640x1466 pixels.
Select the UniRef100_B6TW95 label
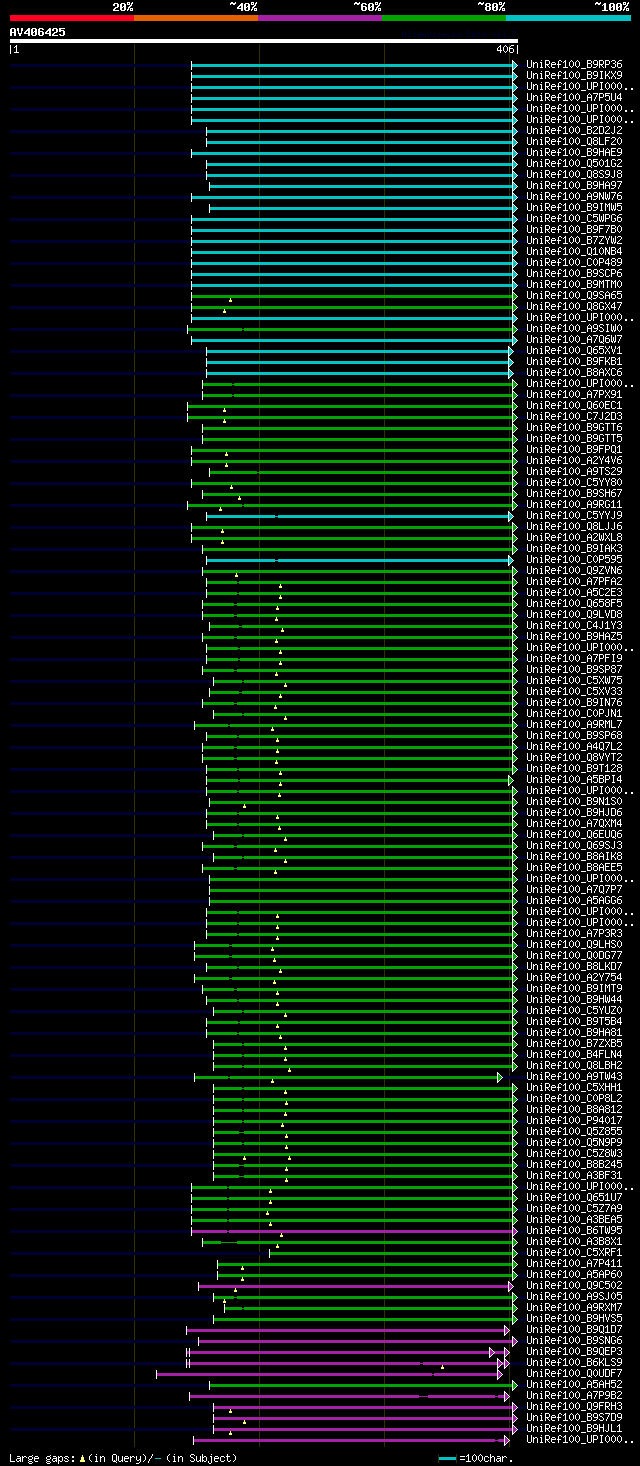(x=574, y=1230)
